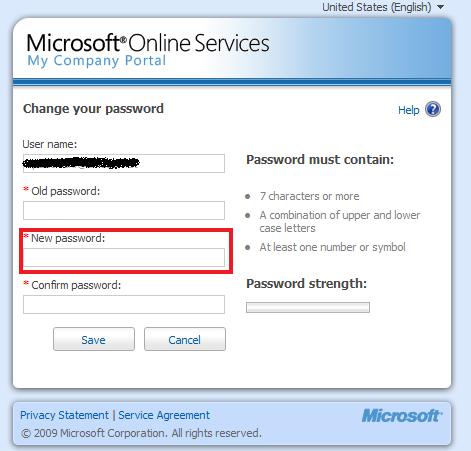Cancel the password change
This screenshot has width=471, height=451.
pyautogui.click(x=185, y=339)
